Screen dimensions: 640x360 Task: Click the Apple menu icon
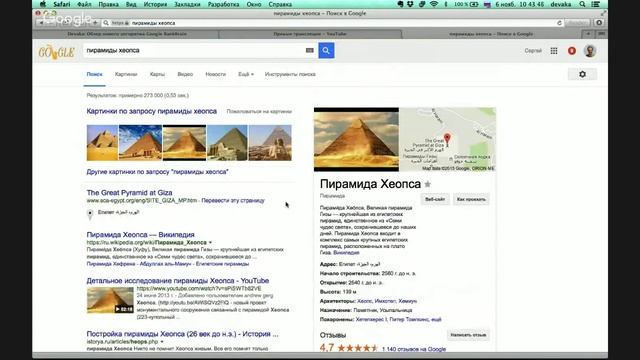pyautogui.click(x=43, y=4)
